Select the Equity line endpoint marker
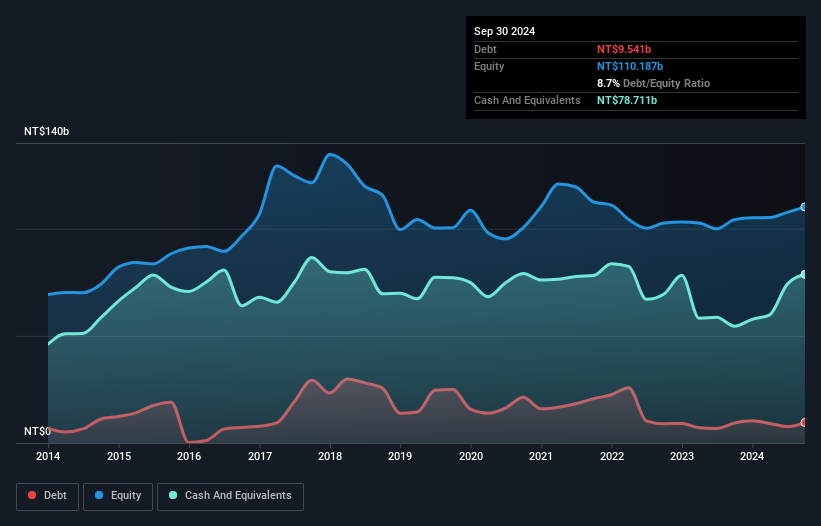Screen dimensions: 821x526 coord(804,207)
